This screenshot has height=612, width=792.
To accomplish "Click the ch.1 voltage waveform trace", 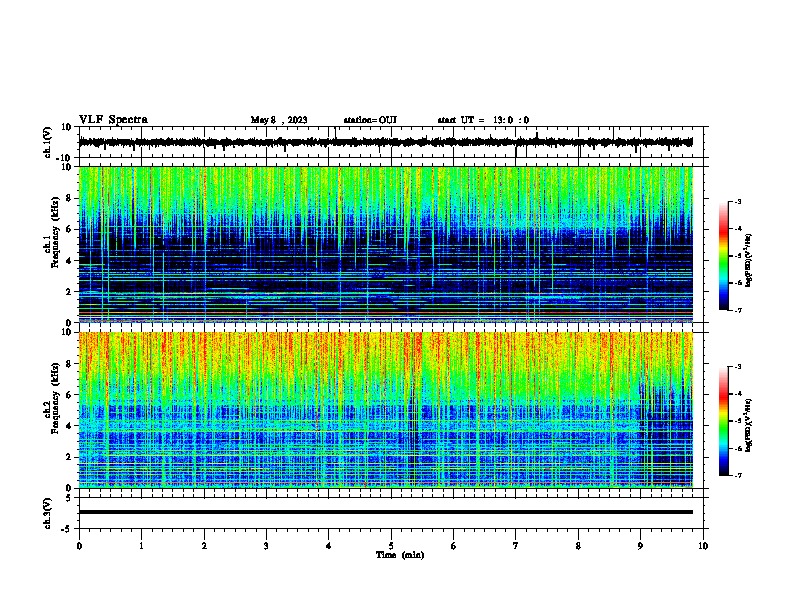I will click(386, 142).
